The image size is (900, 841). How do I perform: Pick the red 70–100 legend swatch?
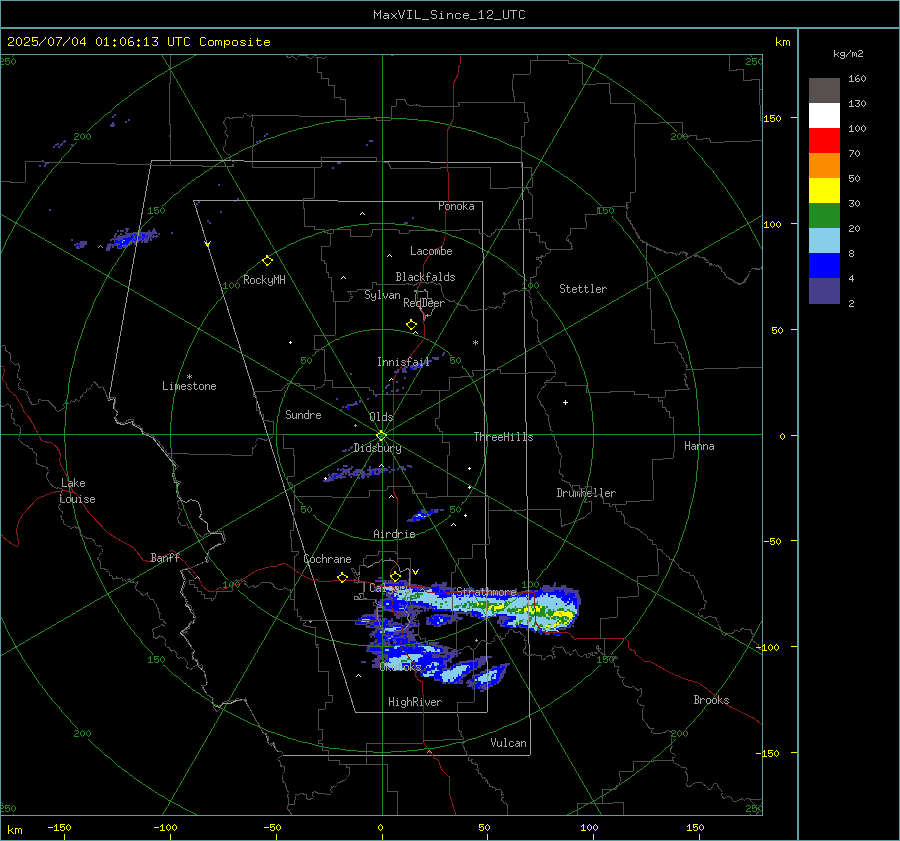click(x=824, y=141)
